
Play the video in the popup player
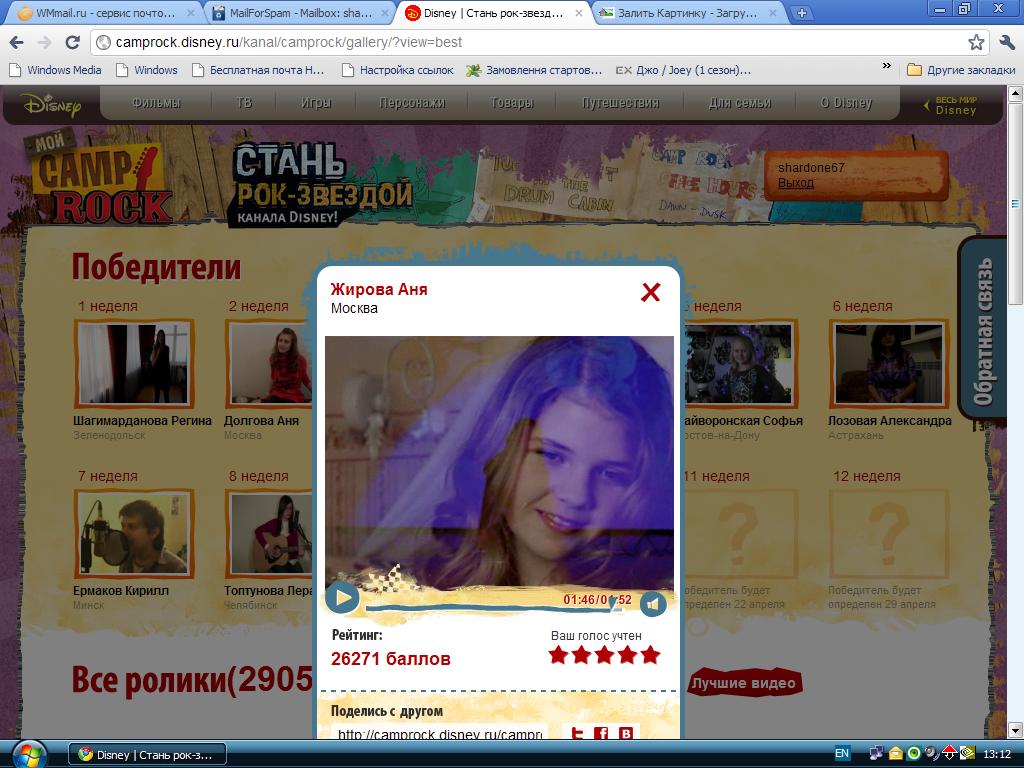tap(342, 598)
